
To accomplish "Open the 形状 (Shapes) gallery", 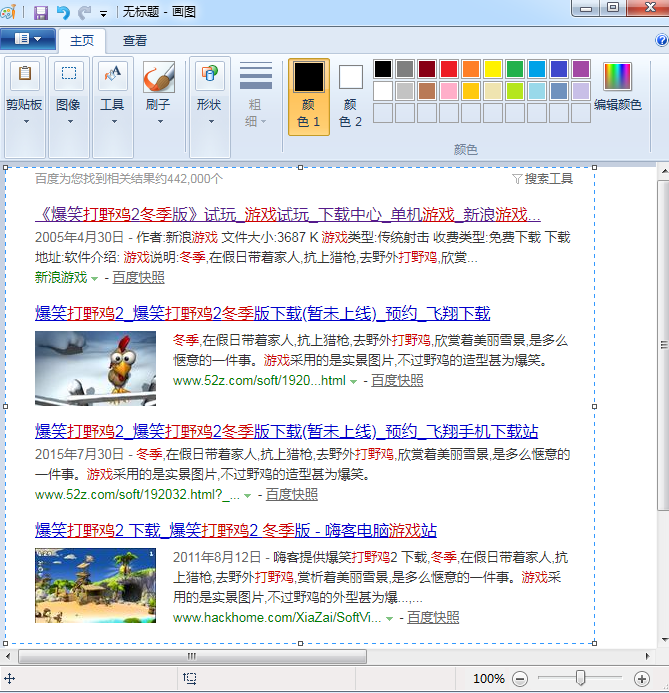I will point(209,76).
